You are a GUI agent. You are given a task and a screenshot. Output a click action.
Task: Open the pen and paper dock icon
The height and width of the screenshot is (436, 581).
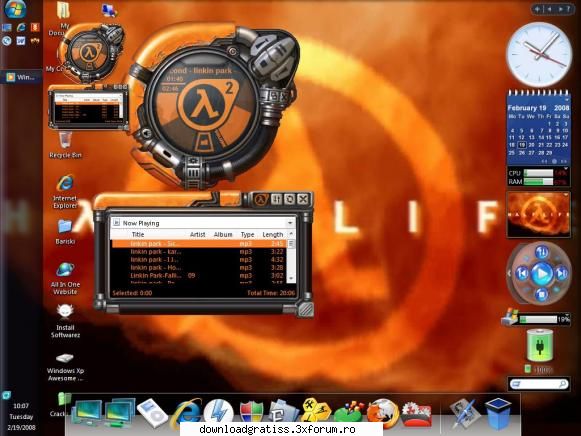point(464,413)
